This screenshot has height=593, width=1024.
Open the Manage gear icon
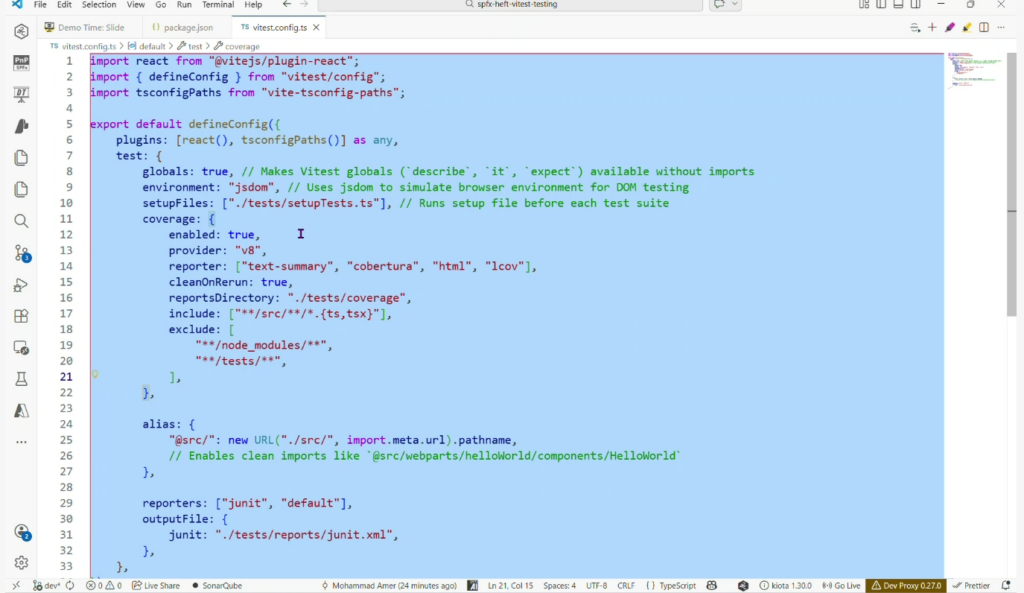tap(21, 563)
